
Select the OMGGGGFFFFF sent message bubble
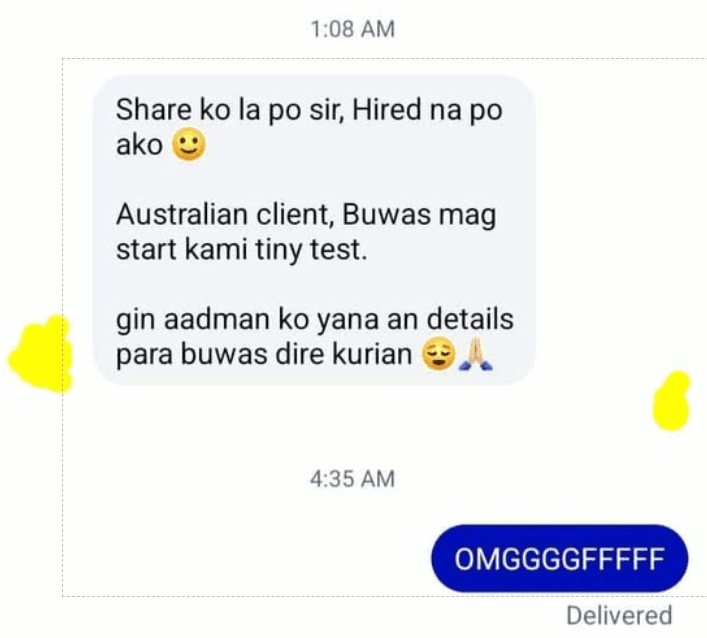click(560, 559)
